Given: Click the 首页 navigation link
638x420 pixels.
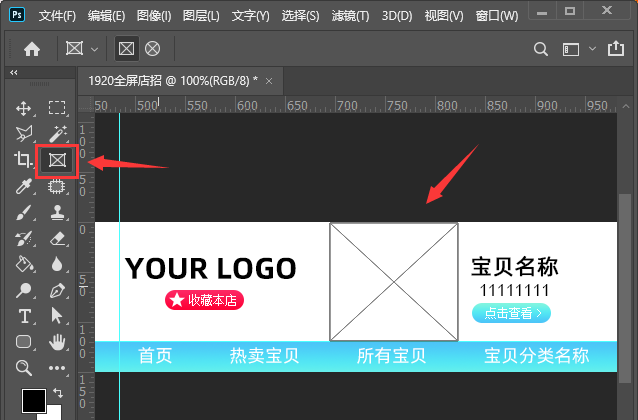Looking at the screenshot, I should [x=155, y=355].
